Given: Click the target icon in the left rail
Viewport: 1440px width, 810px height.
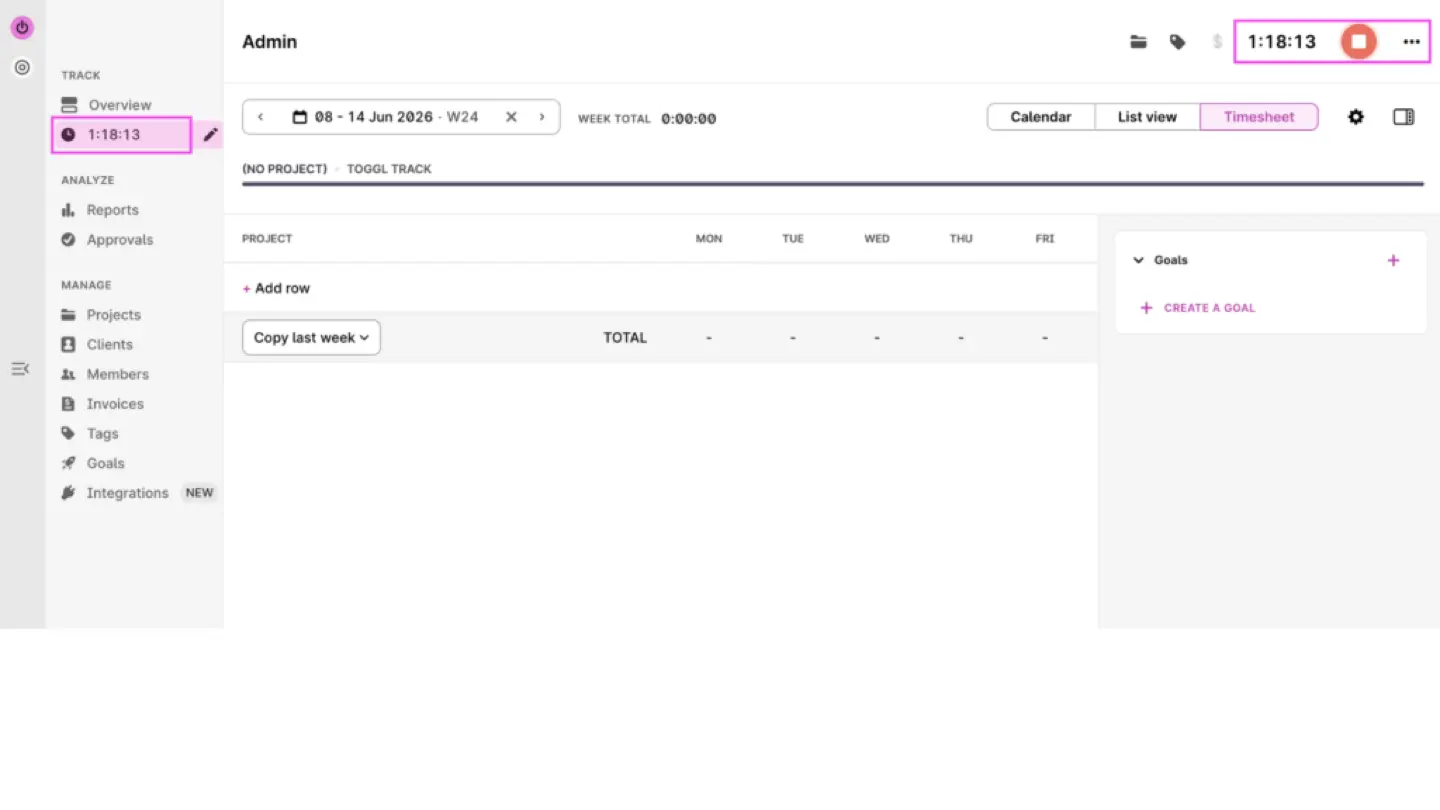Looking at the screenshot, I should click(x=22, y=68).
